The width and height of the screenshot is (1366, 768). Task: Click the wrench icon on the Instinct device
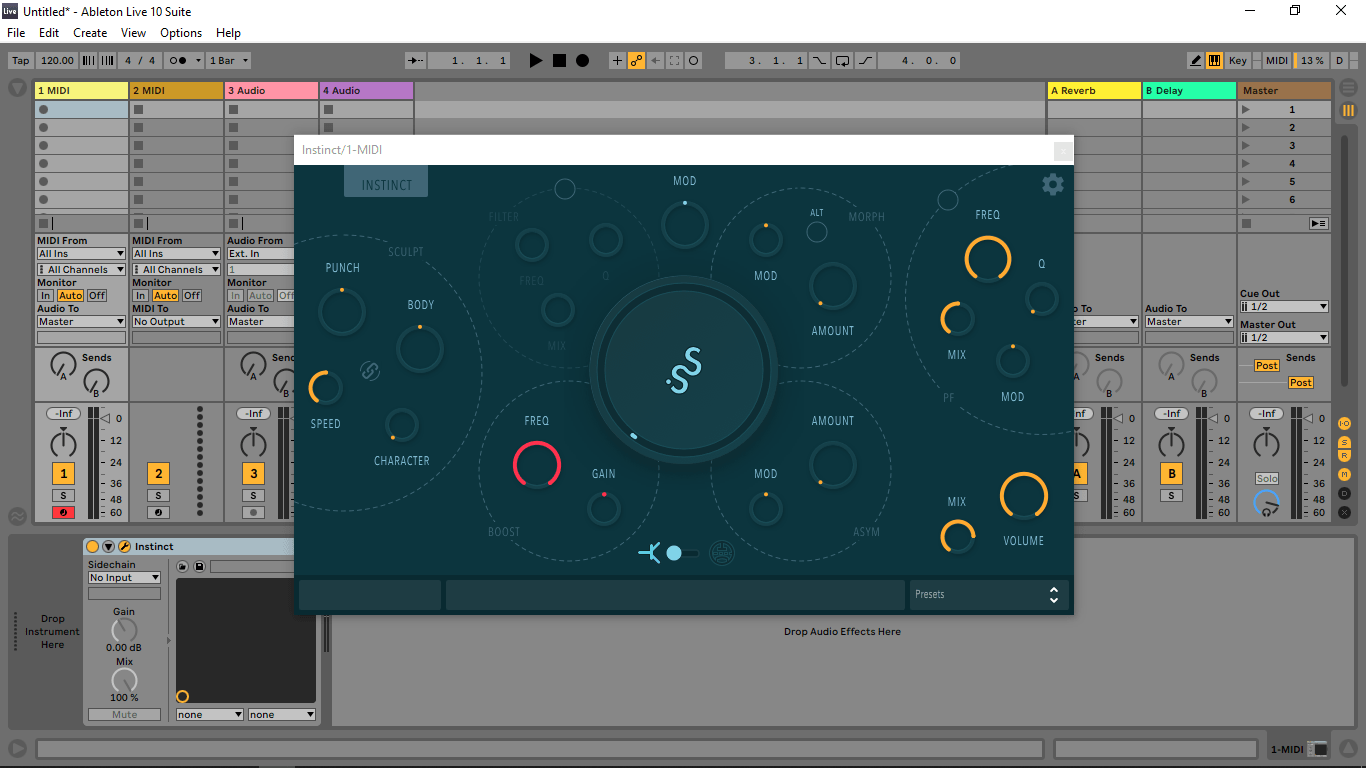[x=125, y=546]
